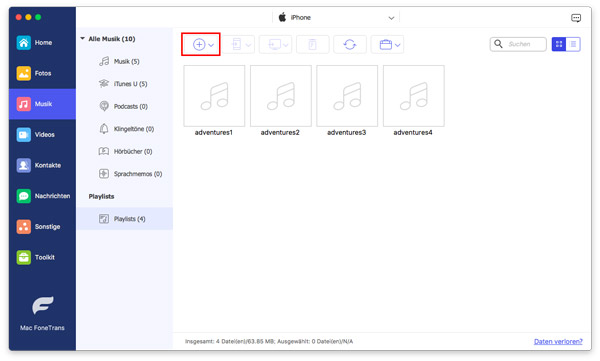Click the export to computer monitor icon
600x361 pixels.
point(274,44)
